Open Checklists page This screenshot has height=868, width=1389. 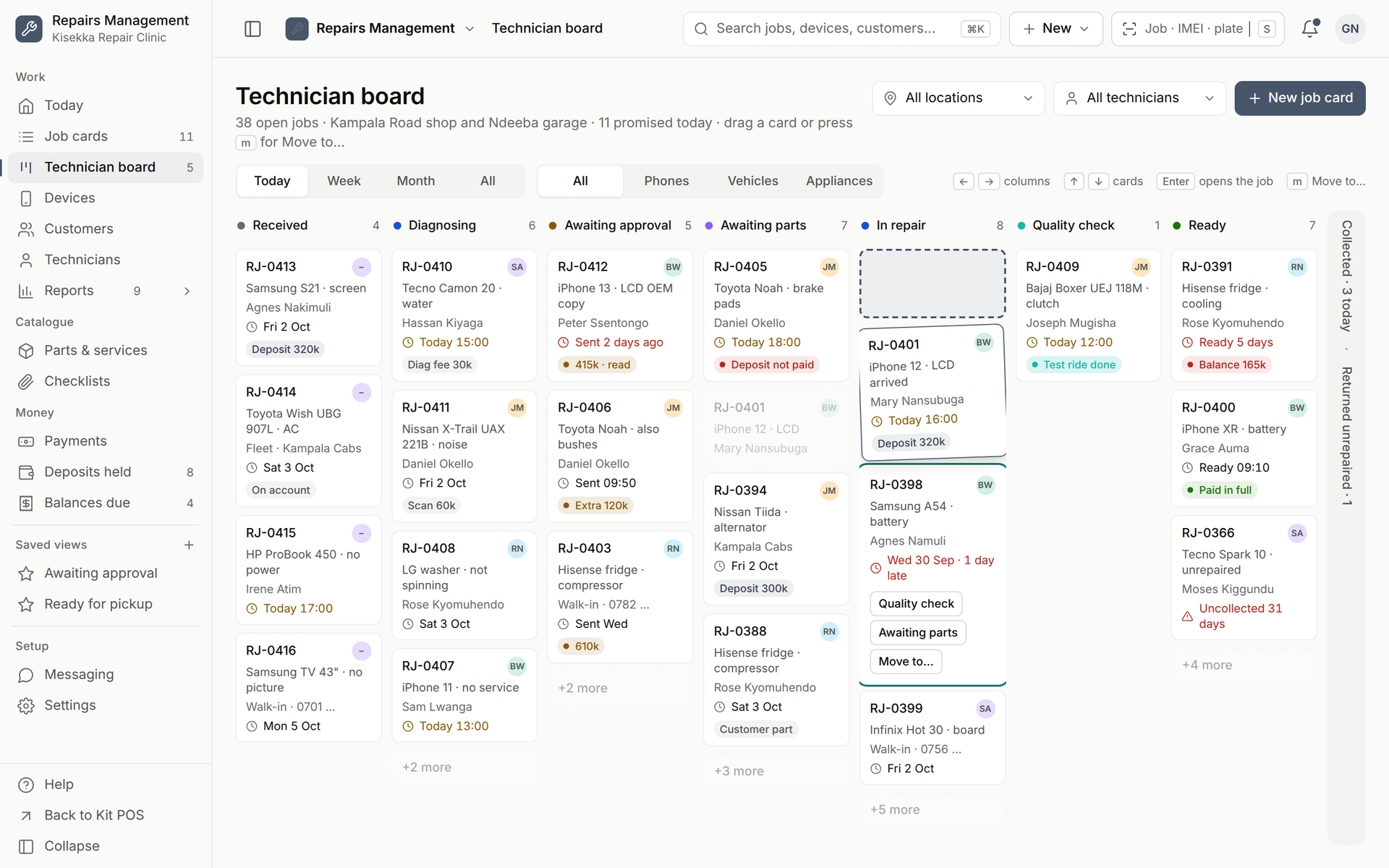click(106, 381)
